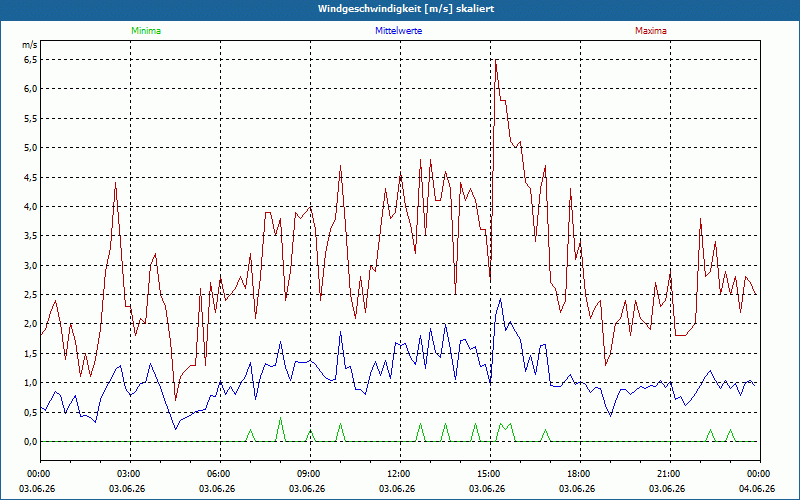Click the 5,0 y-axis value

30,148
